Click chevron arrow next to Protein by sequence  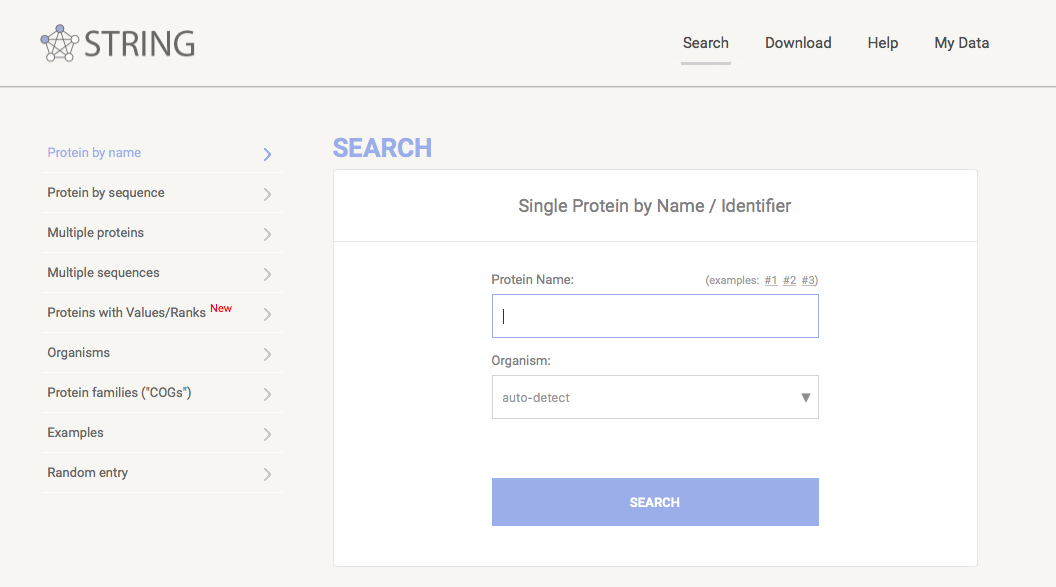[x=267, y=194]
